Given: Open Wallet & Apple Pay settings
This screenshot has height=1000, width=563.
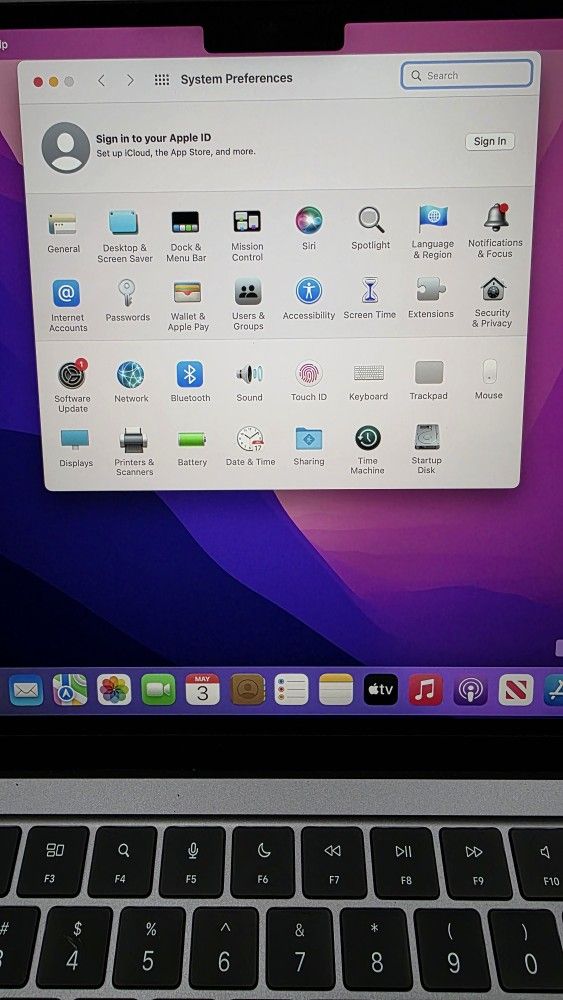Looking at the screenshot, I should [x=187, y=292].
